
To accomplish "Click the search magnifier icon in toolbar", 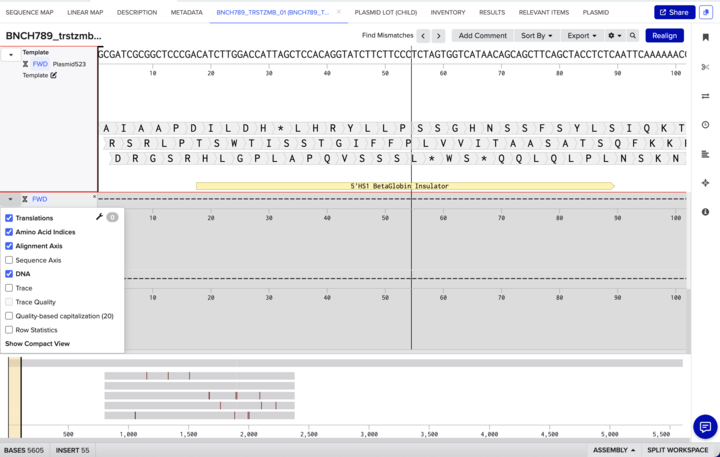I will click(633, 35).
